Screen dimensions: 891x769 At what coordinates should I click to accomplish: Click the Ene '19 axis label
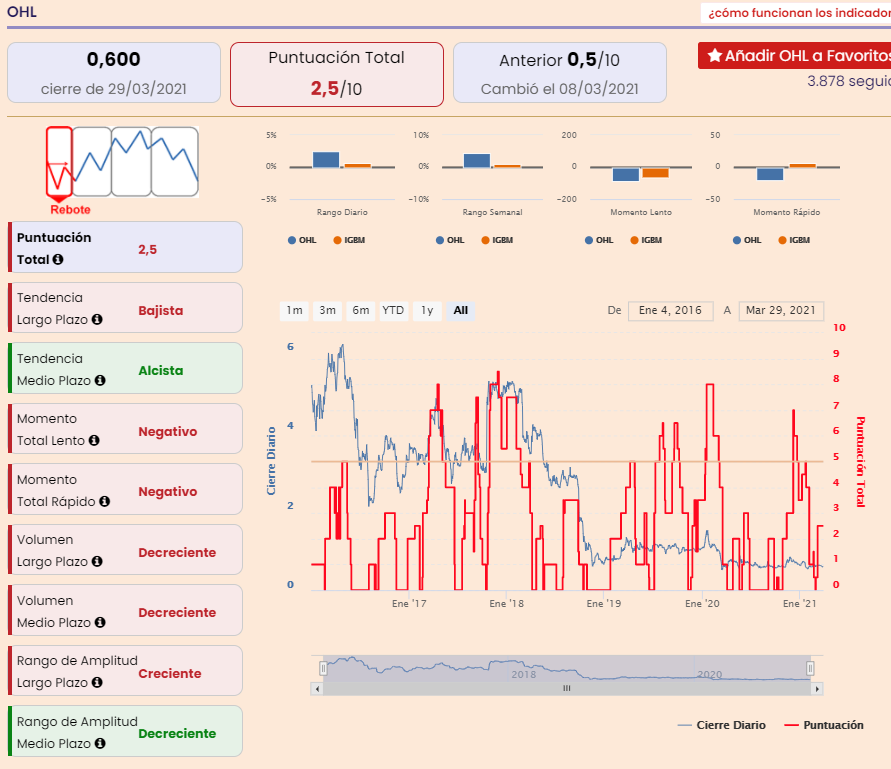[x=603, y=604]
